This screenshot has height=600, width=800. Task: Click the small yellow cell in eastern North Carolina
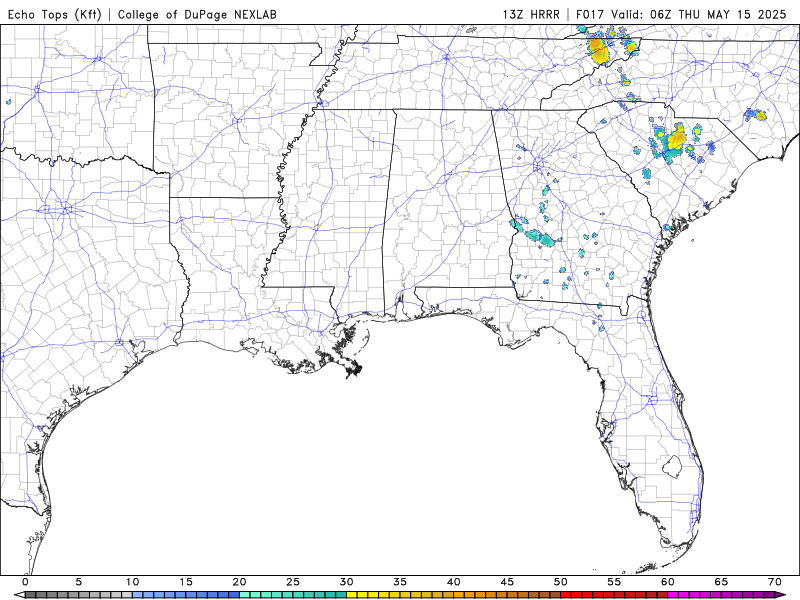point(761,115)
